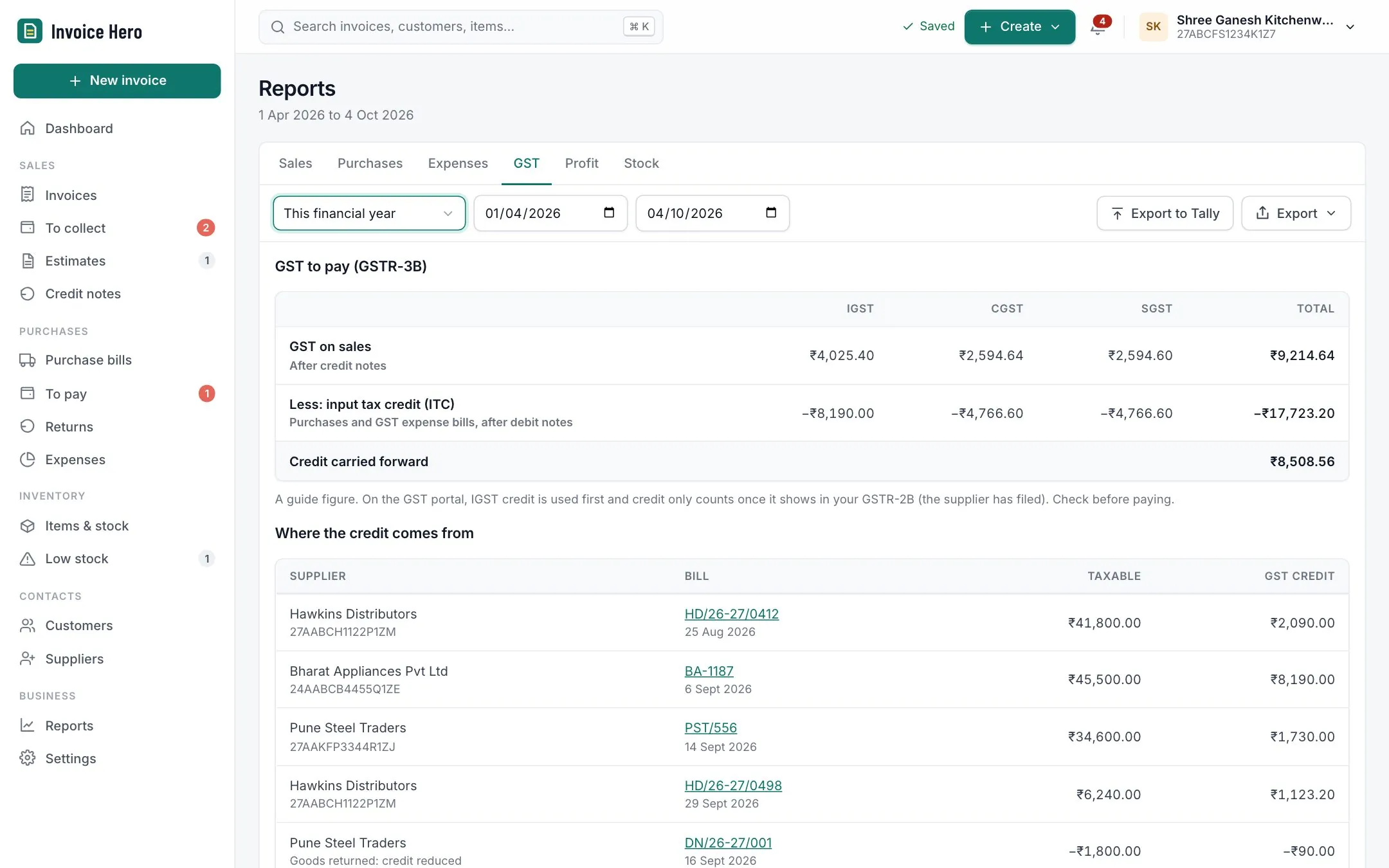The width and height of the screenshot is (1389, 868).
Task: Expand the Export dropdown
Action: [1296, 213]
